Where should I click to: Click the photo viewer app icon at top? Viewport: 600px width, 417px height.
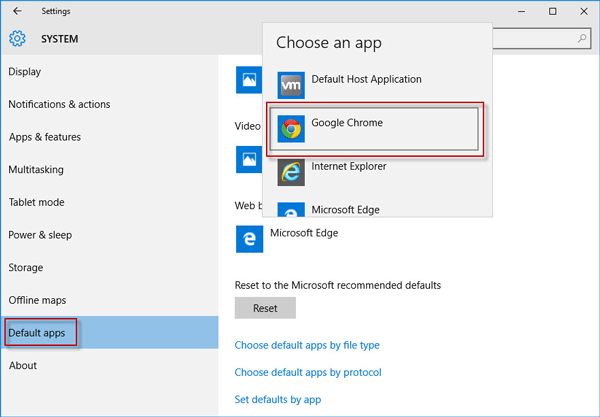(249, 80)
